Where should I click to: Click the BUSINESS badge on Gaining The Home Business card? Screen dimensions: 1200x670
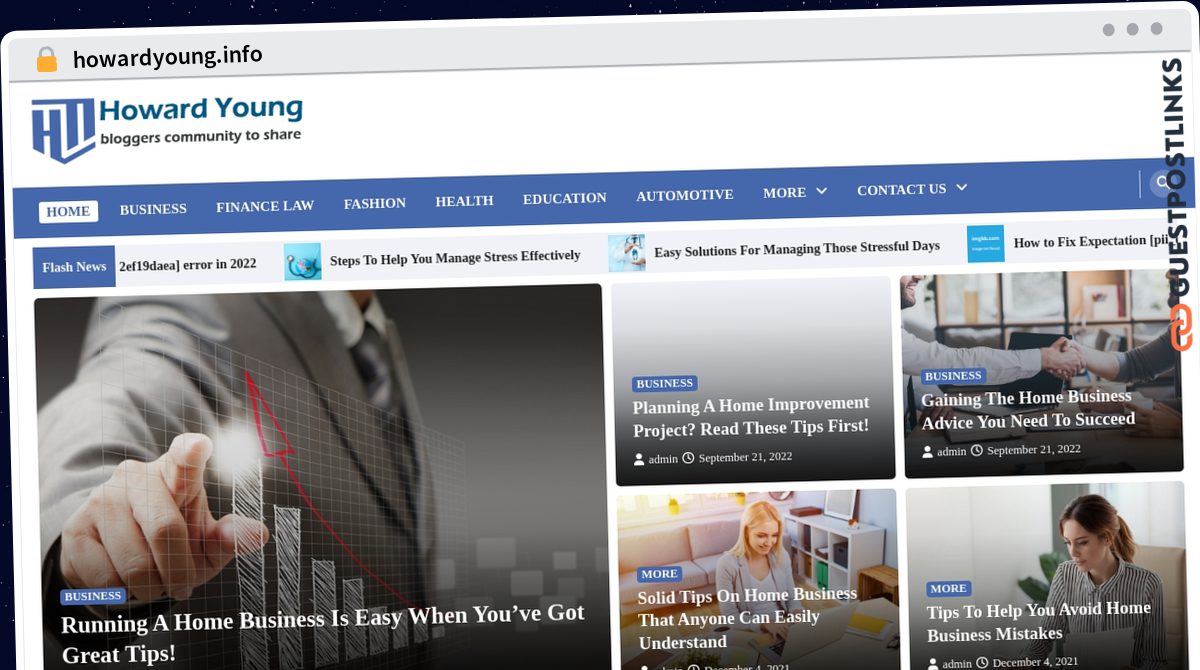953,376
